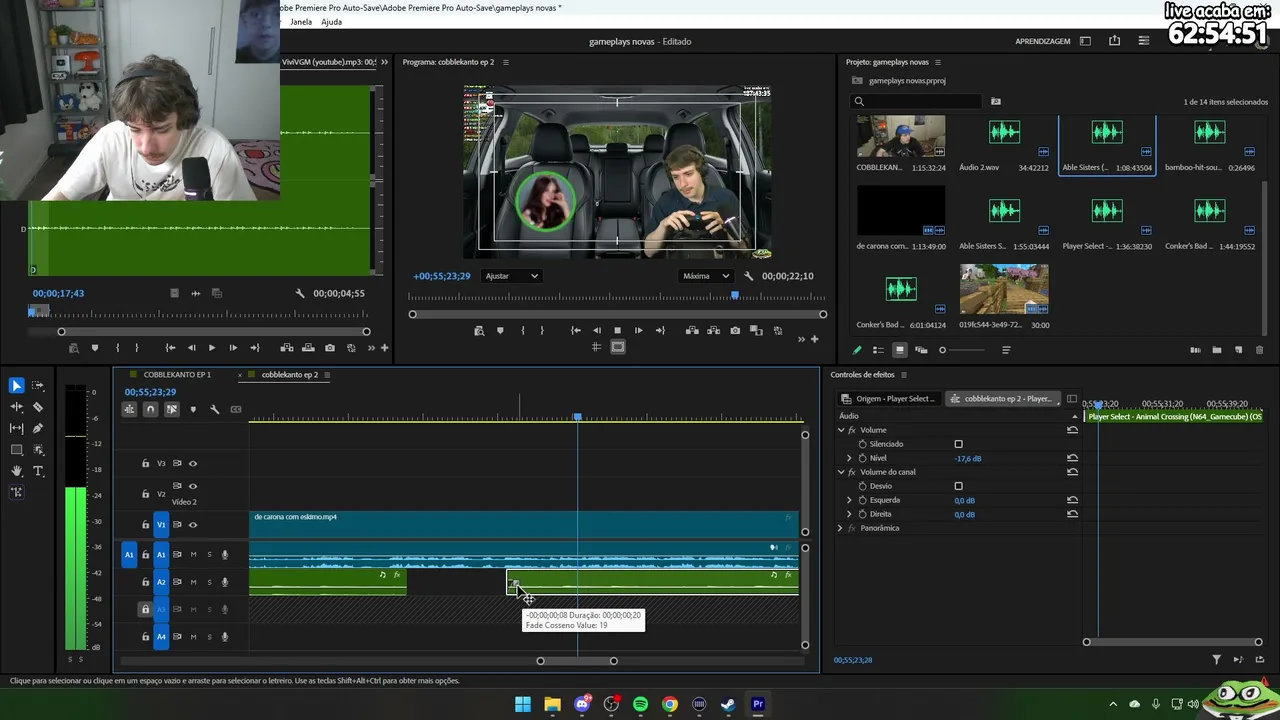Select the Ripple Edit tool
The image size is (1280, 720).
click(x=17, y=407)
